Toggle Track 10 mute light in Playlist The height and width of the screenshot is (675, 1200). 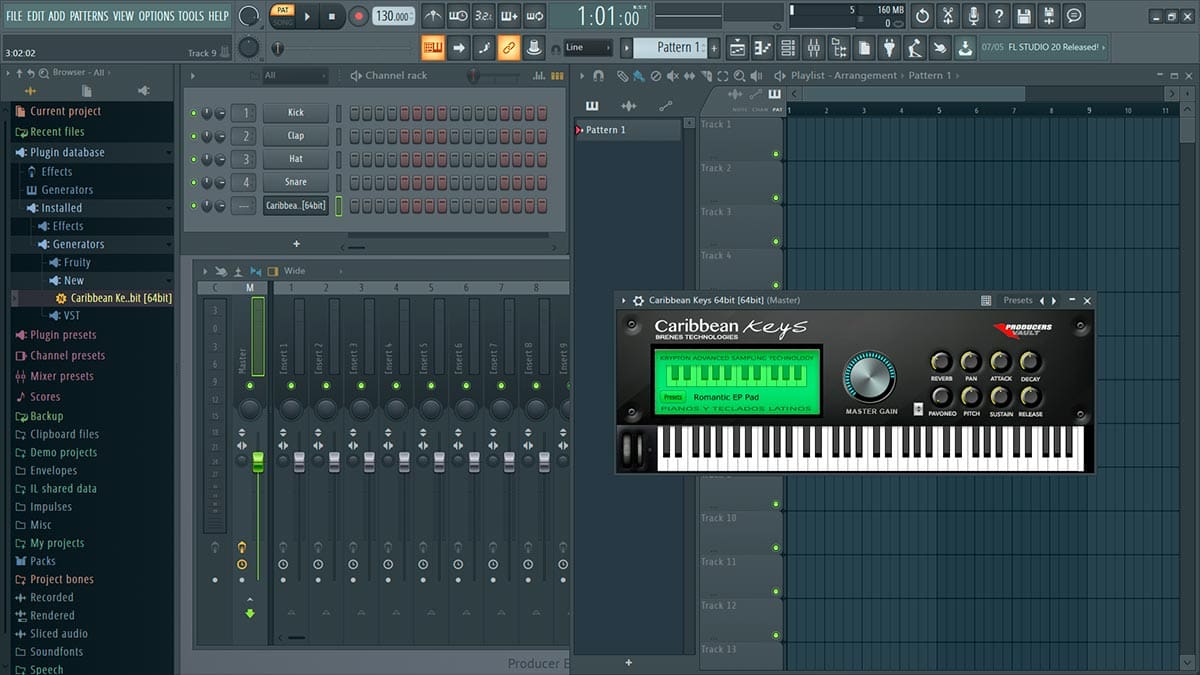click(775, 548)
